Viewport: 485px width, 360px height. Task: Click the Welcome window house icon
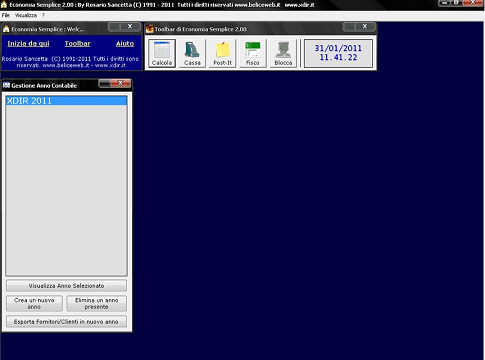(x=6, y=29)
